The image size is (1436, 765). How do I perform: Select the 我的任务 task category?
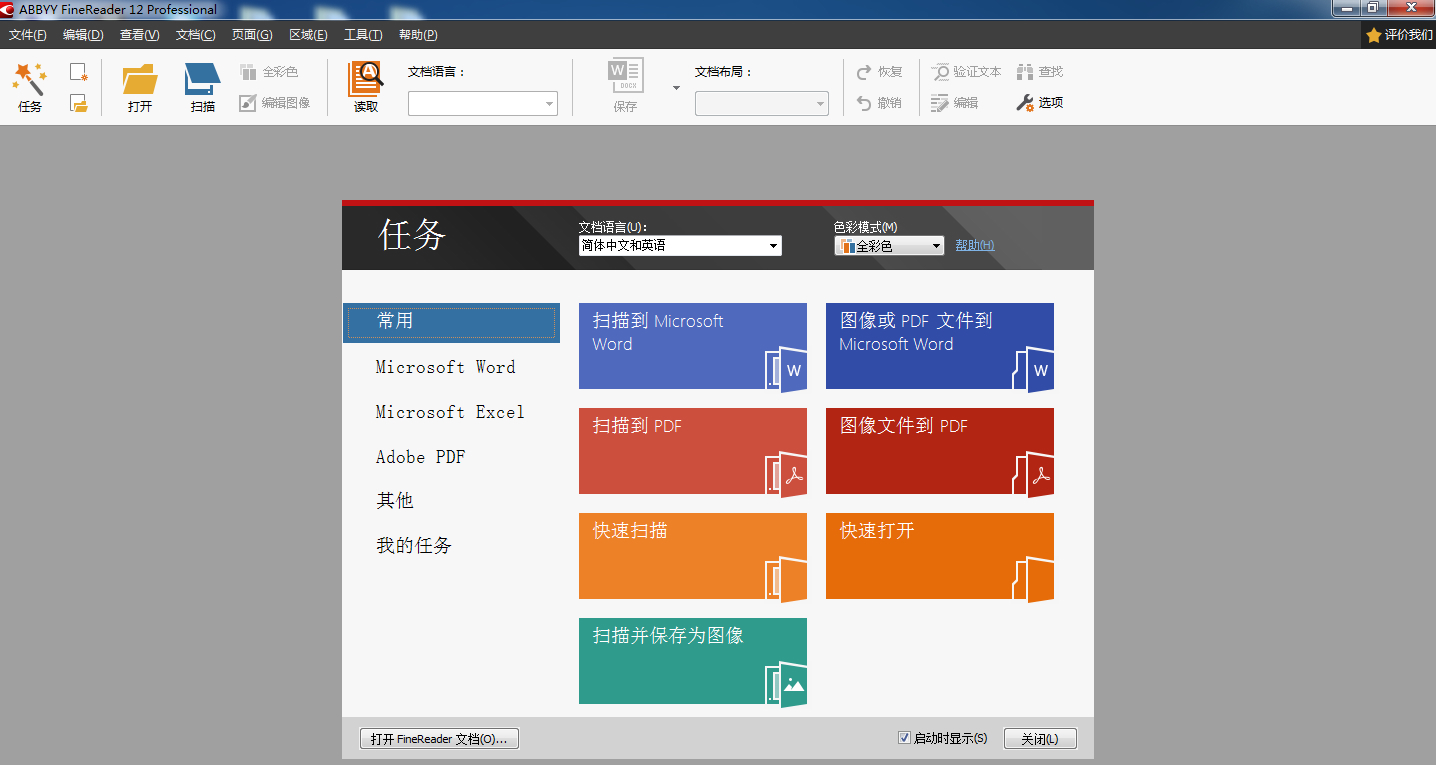pos(414,545)
